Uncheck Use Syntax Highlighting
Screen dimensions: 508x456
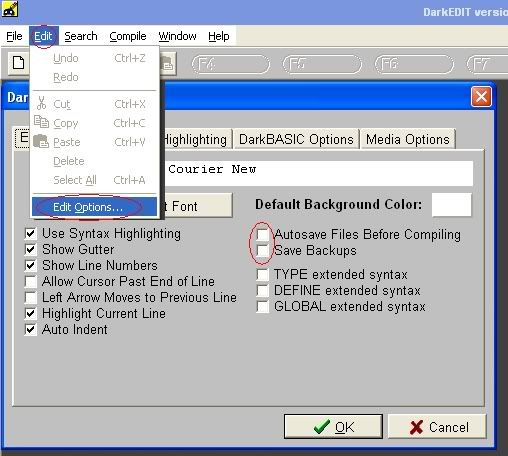coord(31,233)
